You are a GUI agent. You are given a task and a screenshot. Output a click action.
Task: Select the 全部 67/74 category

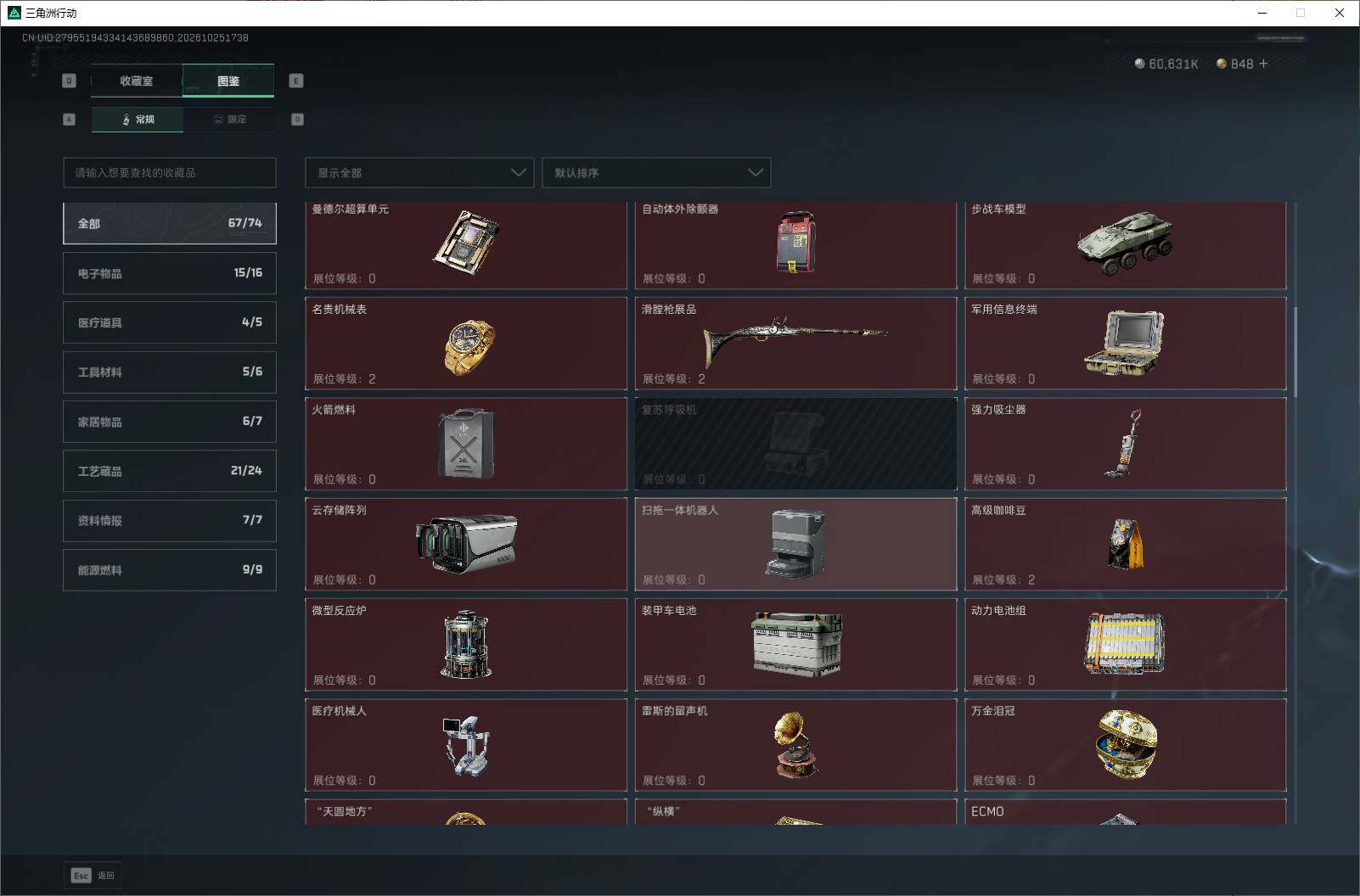(x=170, y=223)
